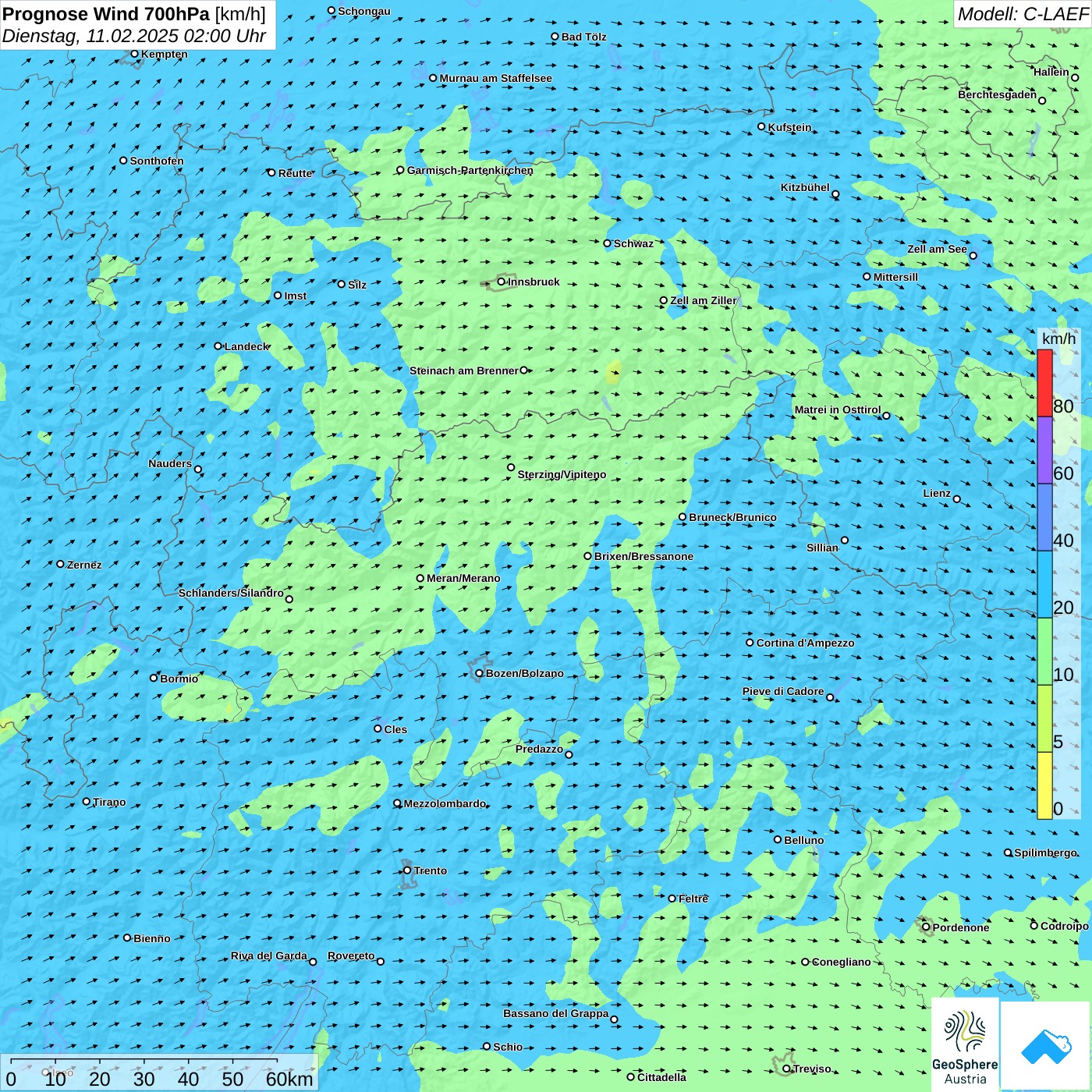Viewport: 1092px width, 1092px height.
Task: Click the 'Kitzbühel' label
Action: point(805,187)
